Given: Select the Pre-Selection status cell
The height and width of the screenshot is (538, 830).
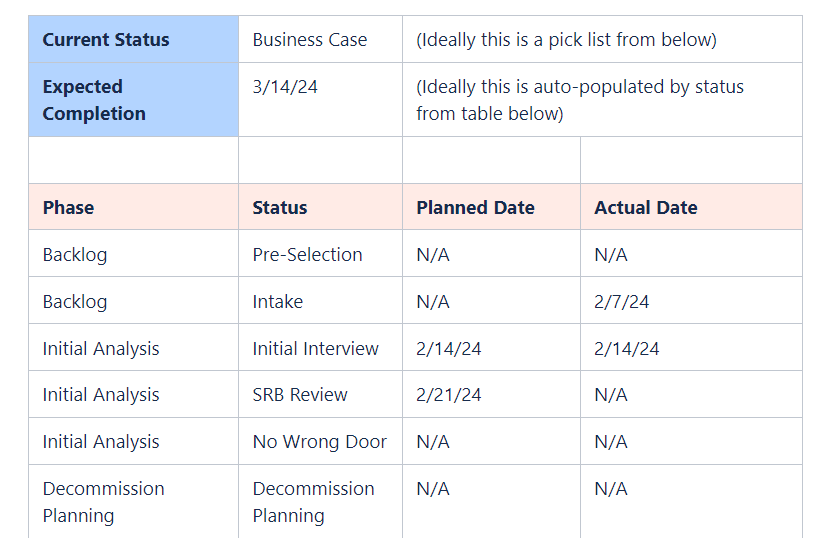Looking at the screenshot, I should pyautogui.click(x=320, y=254).
